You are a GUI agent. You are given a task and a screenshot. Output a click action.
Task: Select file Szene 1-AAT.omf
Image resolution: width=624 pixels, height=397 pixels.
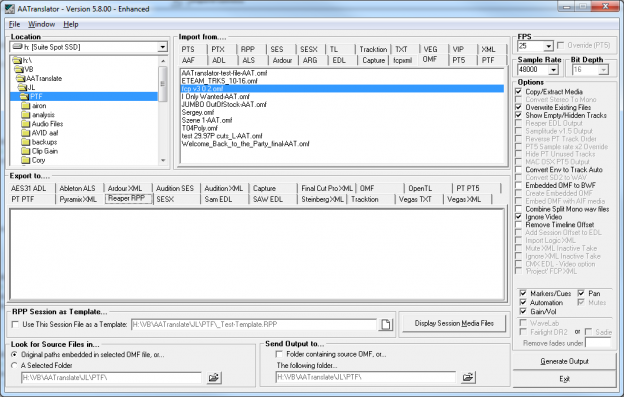[x=207, y=120]
